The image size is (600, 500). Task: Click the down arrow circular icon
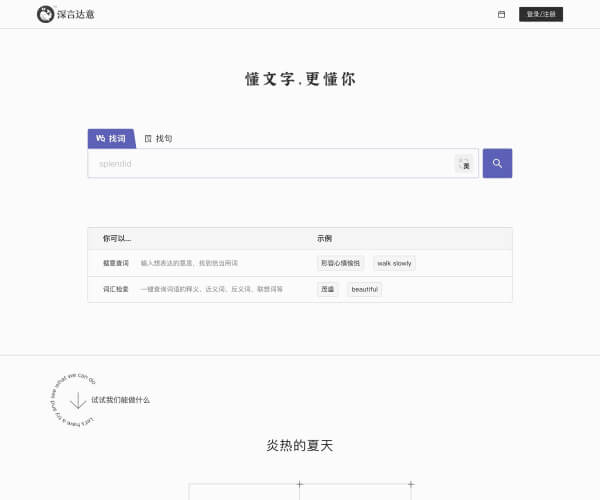coord(78,400)
